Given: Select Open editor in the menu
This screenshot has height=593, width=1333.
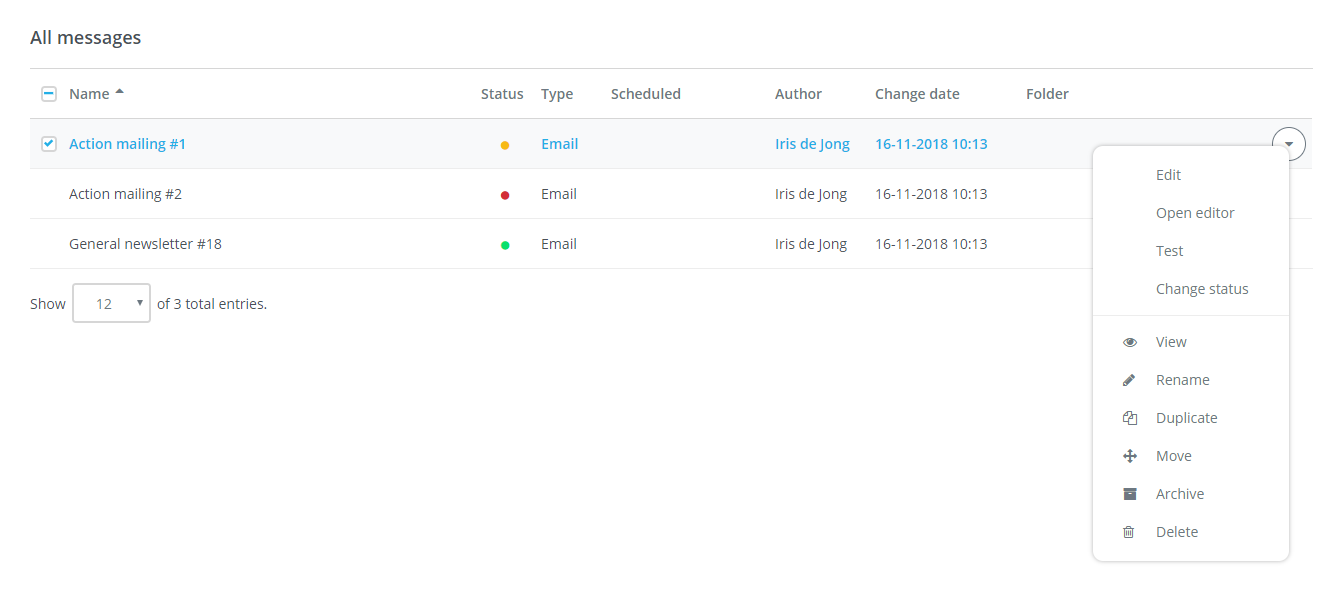Looking at the screenshot, I should coord(1195,213).
